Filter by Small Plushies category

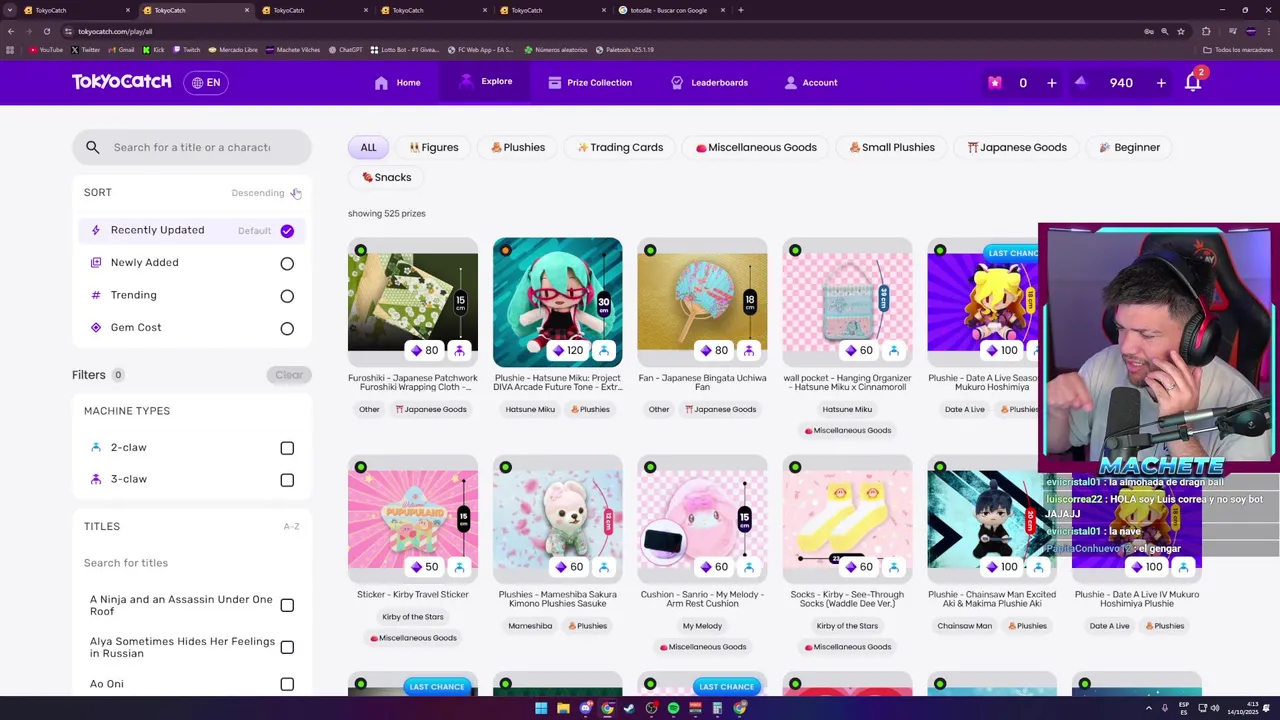click(891, 147)
